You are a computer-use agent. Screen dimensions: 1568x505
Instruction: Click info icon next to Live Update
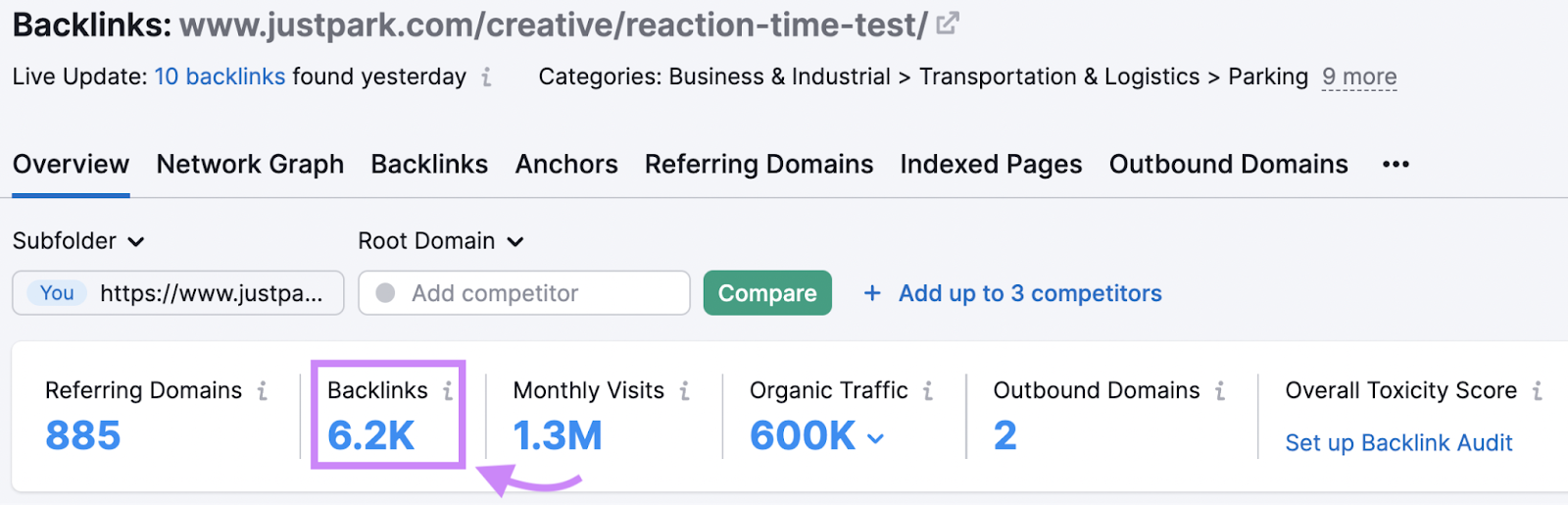486,77
